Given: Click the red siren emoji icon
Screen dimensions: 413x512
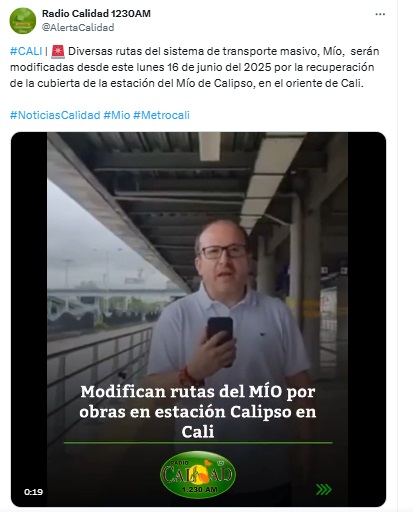Looking at the screenshot, I should pyautogui.click(x=58, y=51).
